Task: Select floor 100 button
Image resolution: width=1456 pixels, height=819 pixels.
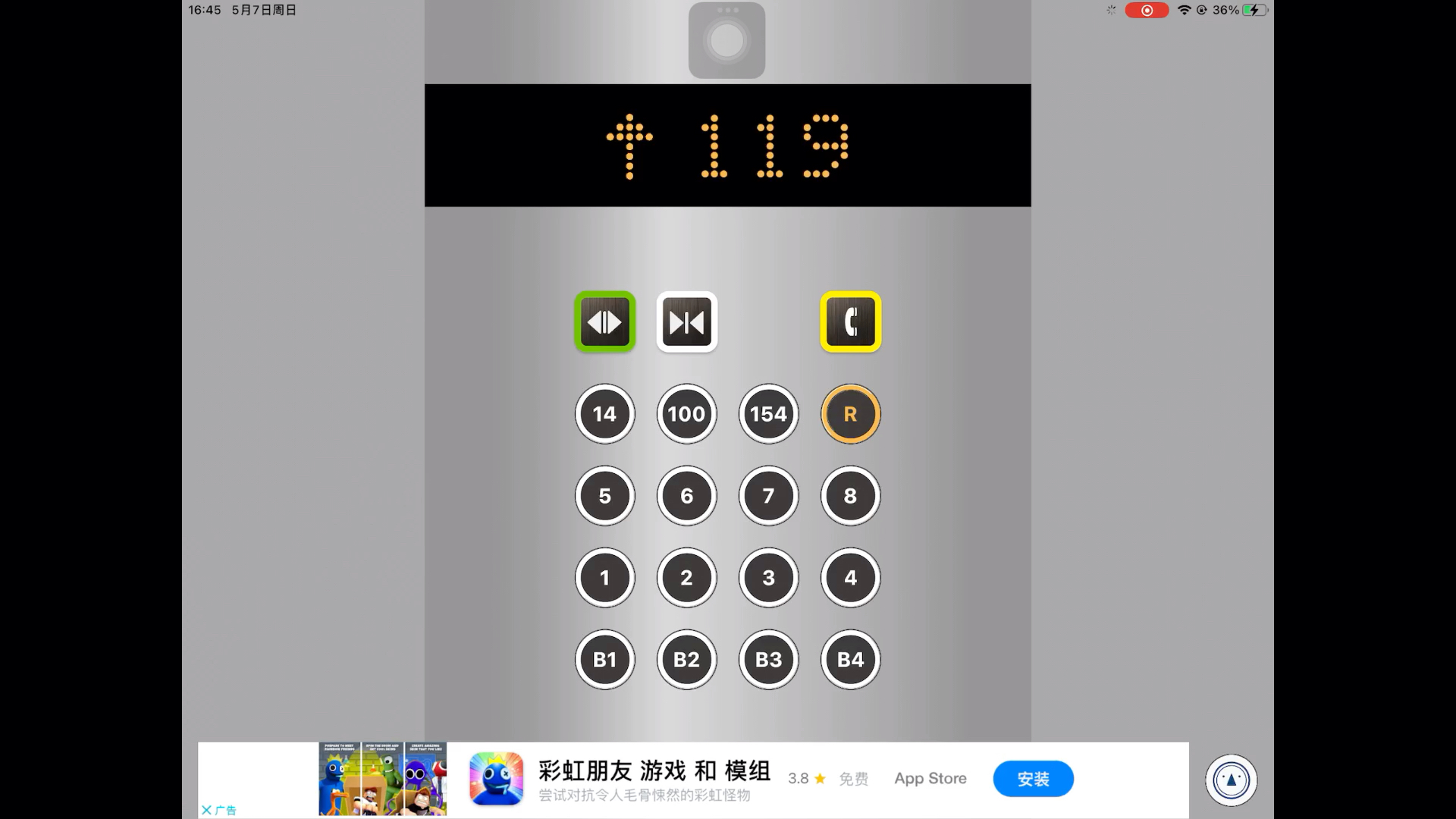Action: (x=687, y=414)
